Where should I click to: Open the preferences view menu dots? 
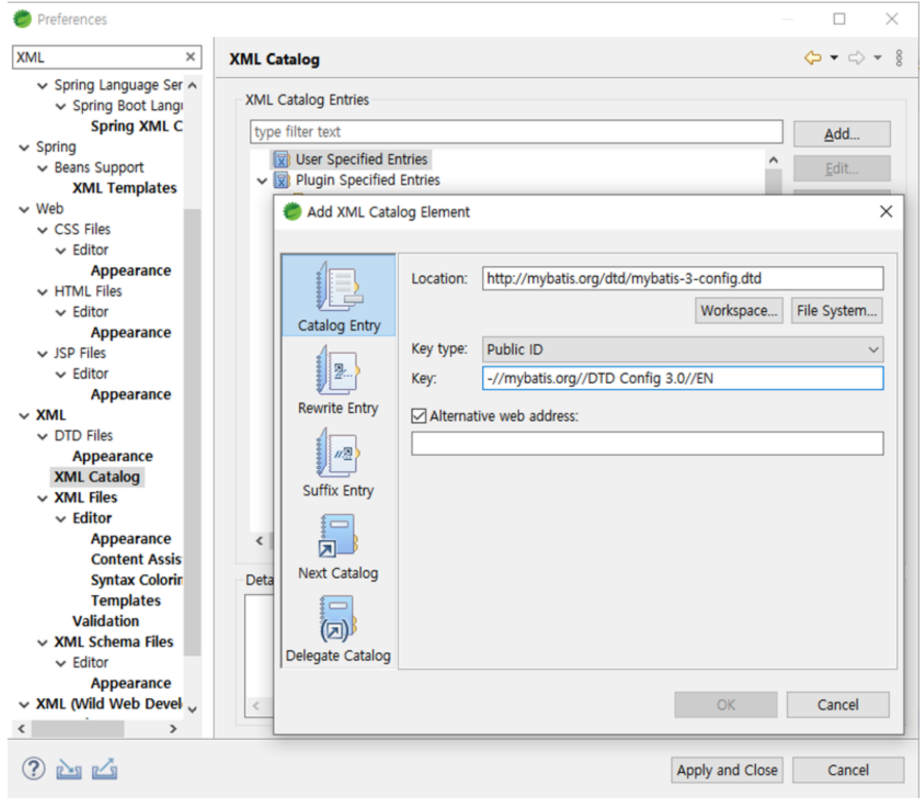(899, 58)
